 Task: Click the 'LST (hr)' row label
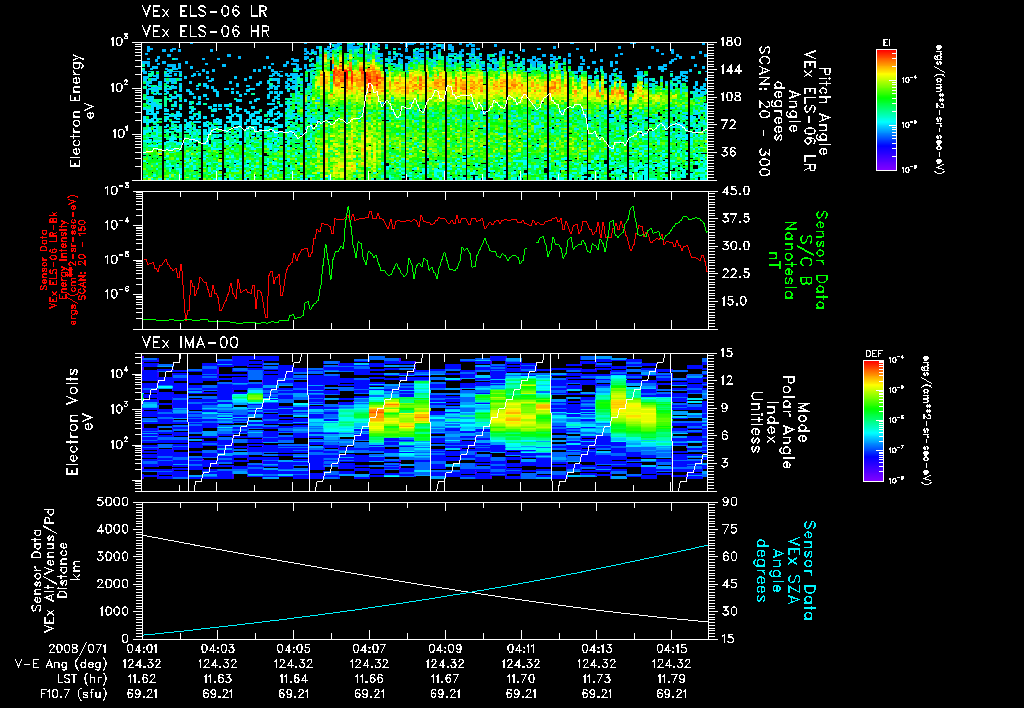point(80,679)
